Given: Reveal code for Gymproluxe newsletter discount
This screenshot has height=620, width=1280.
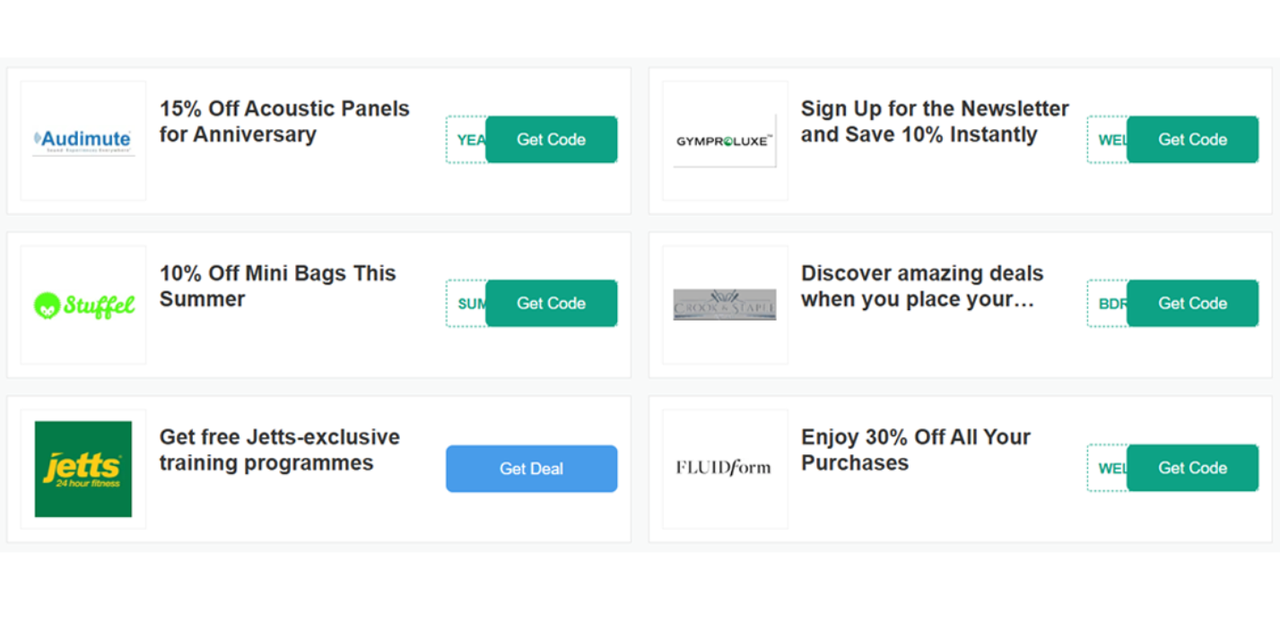Looking at the screenshot, I should (x=1192, y=140).
